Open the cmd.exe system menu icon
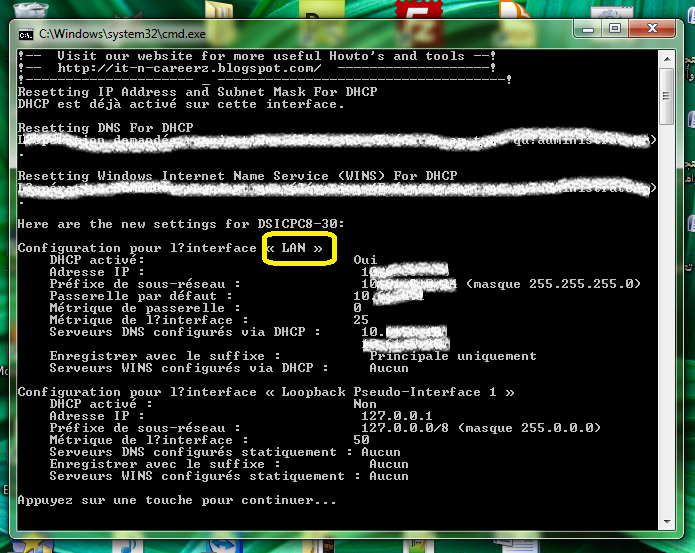695x553 pixels. [26, 34]
